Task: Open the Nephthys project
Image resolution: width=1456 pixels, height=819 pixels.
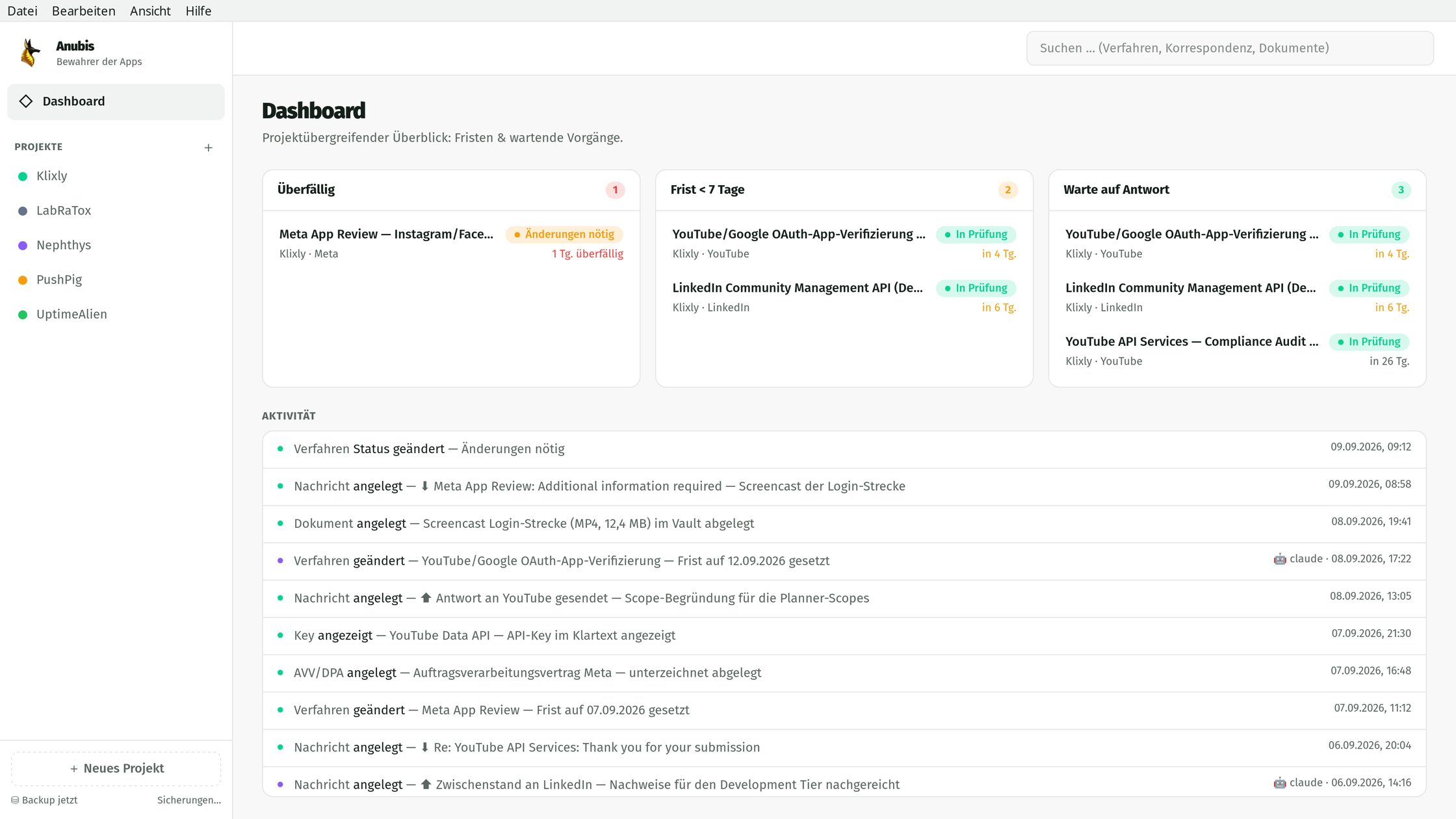Action: pyautogui.click(x=116, y=246)
